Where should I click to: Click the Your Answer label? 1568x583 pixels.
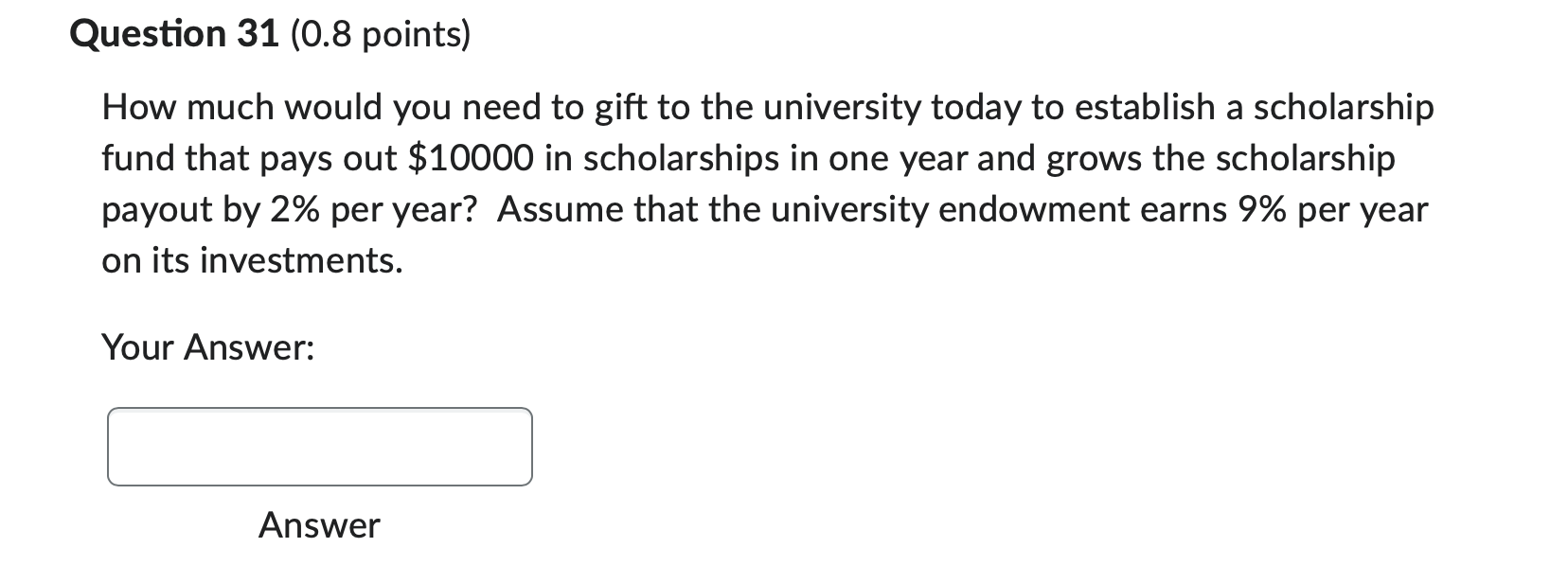tap(207, 346)
